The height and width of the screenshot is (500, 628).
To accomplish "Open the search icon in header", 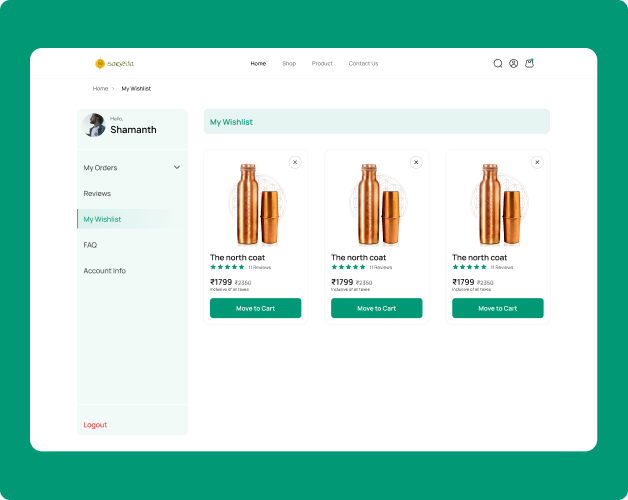I will [x=498, y=63].
